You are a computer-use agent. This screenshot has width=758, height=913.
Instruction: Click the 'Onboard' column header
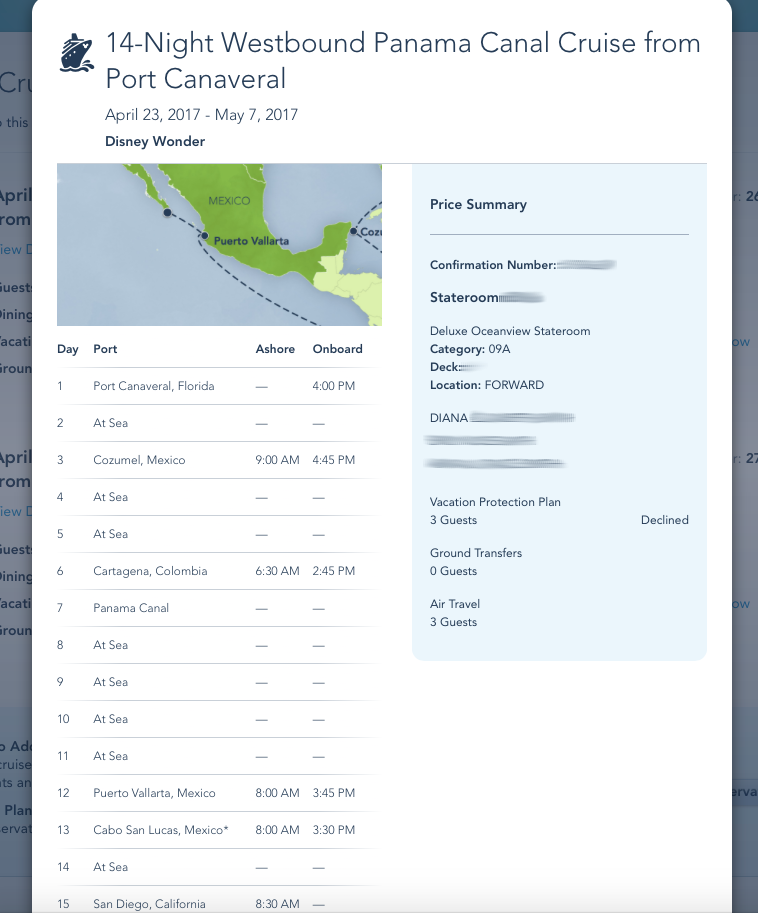pos(338,349)
